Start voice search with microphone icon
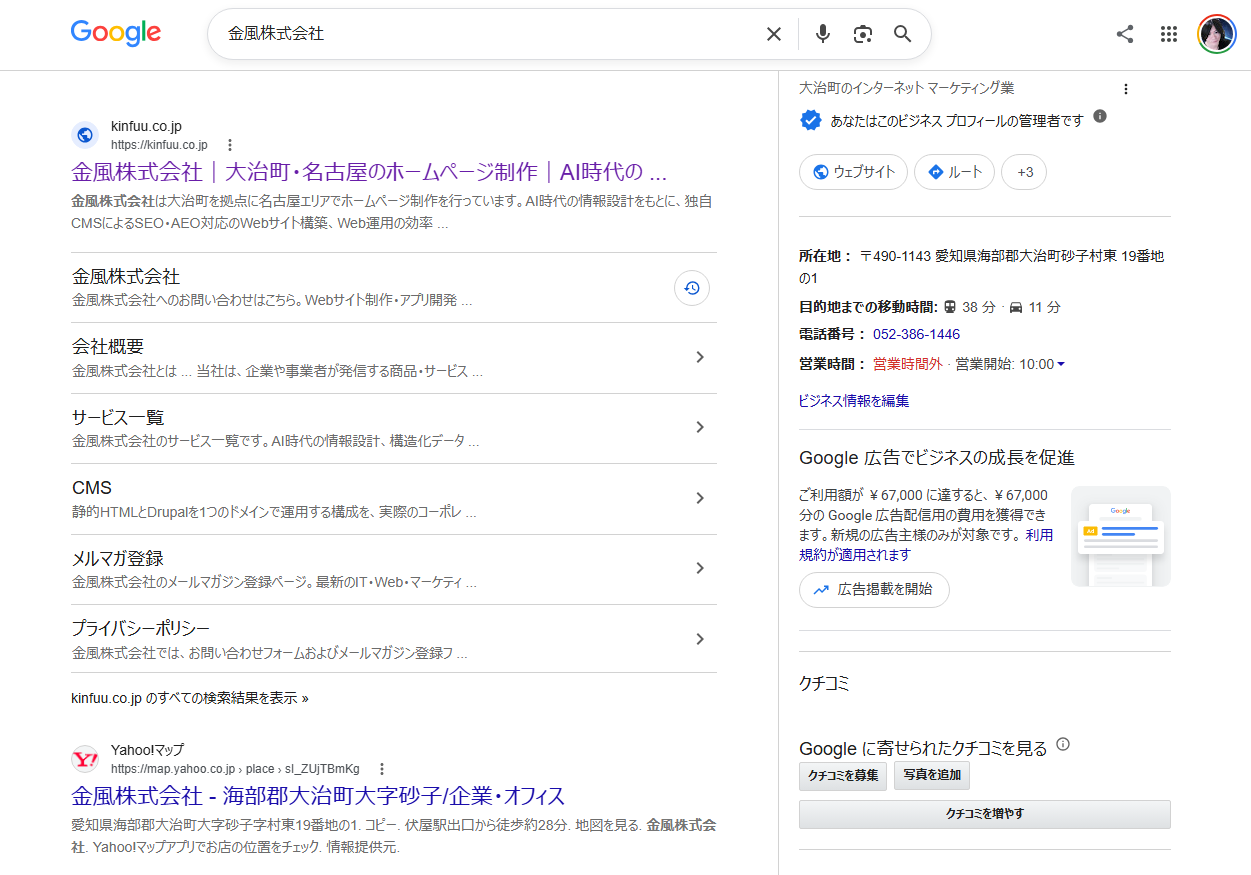This screenshot has height=875, width=1251. tap(822, 34)
